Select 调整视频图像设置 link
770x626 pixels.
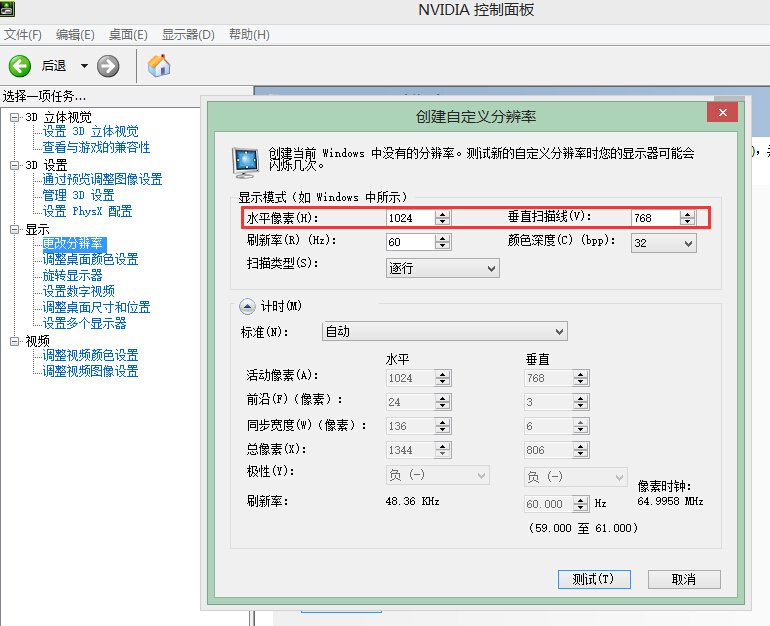coord(90,371)
